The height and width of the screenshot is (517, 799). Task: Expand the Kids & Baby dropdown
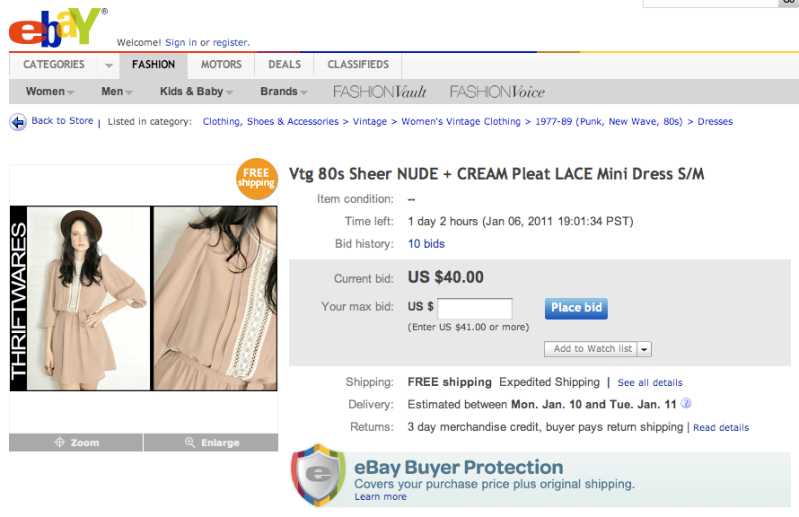coord(196,92)
